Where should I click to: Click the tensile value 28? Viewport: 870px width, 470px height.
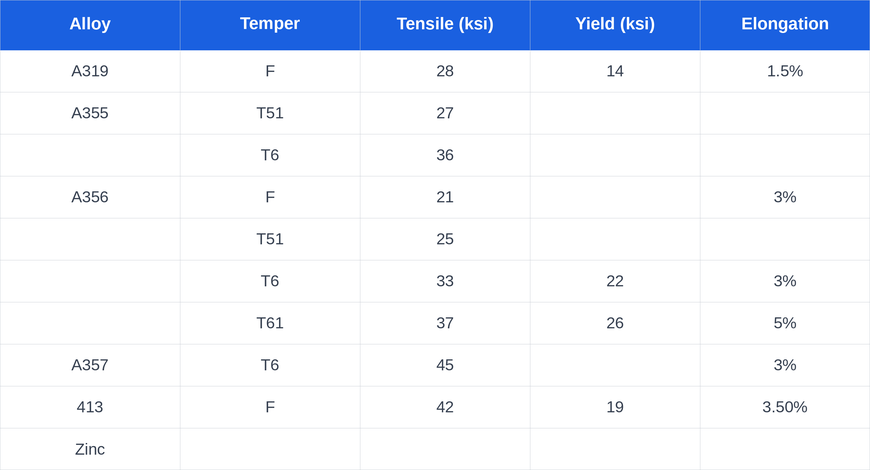pos(445,71)
